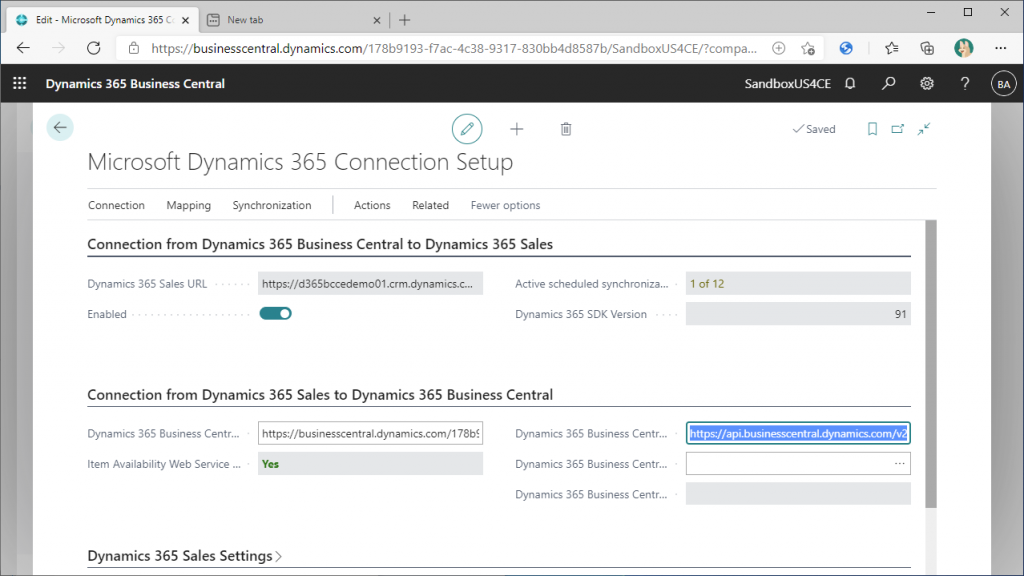Click the browser address bar

click(454, 48)
